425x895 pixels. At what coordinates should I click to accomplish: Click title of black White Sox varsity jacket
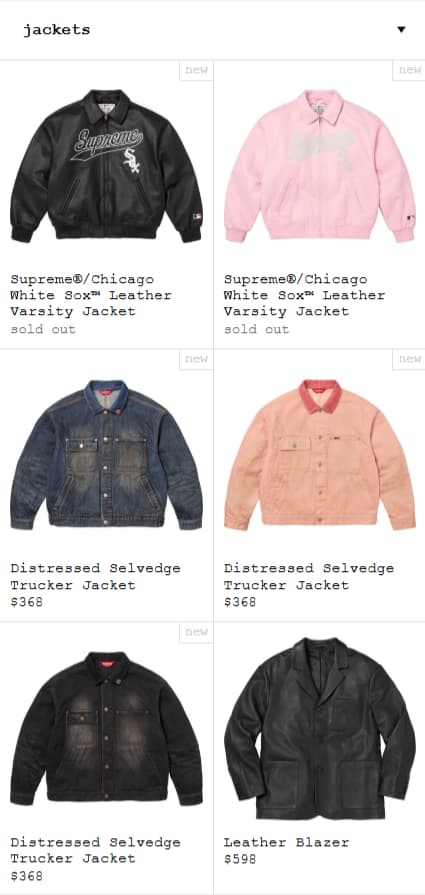tap(91, 295)
